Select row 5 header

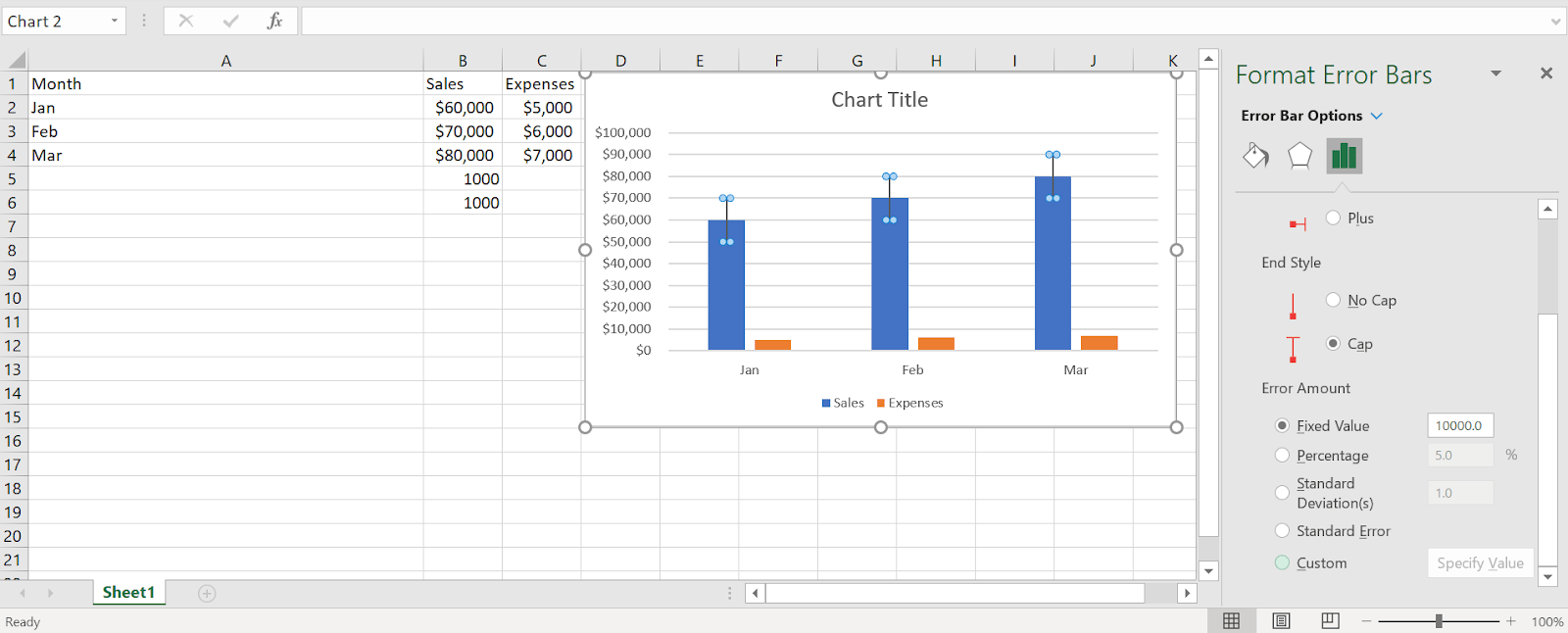tap(13, 178)
